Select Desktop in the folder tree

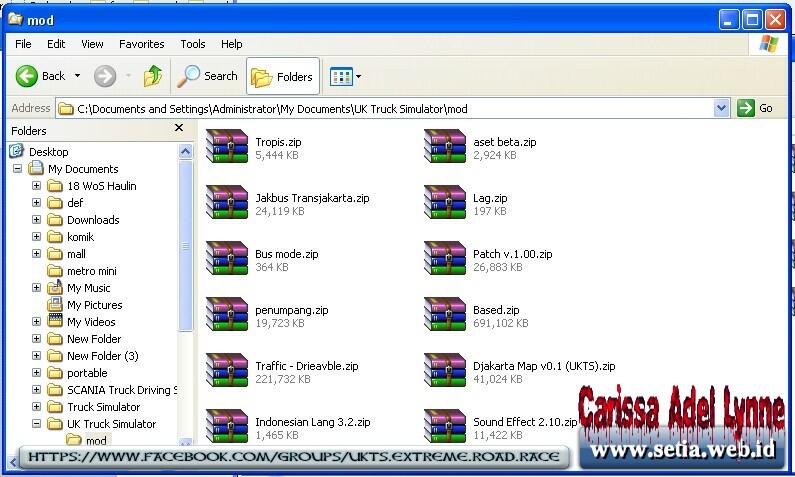(48, 152)
